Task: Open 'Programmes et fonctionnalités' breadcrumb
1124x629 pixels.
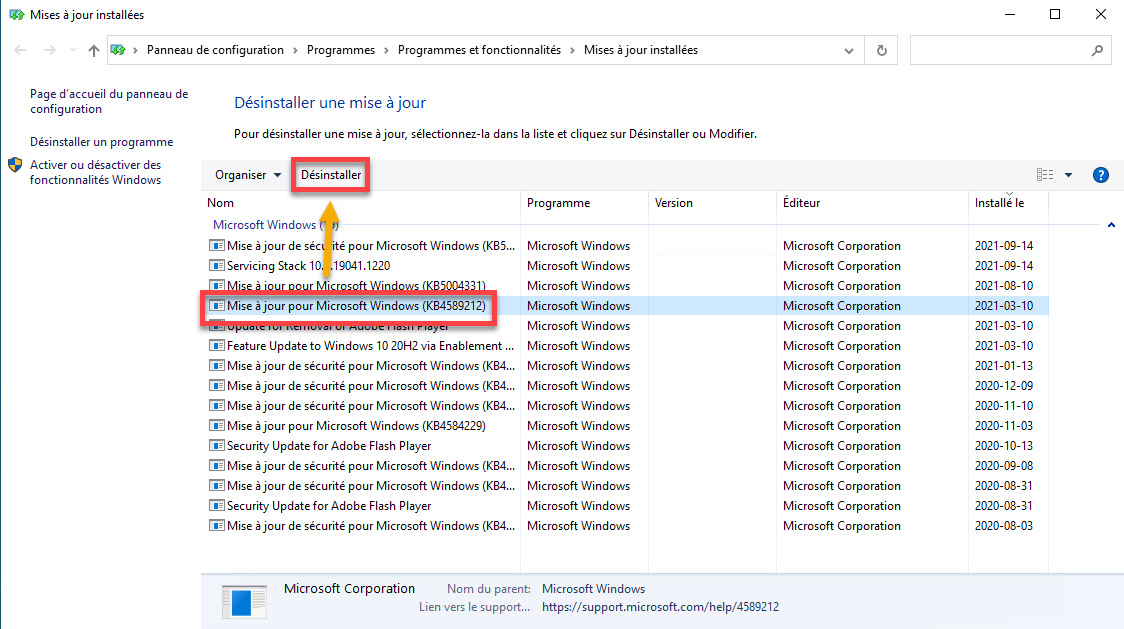Action: point(479,50)
